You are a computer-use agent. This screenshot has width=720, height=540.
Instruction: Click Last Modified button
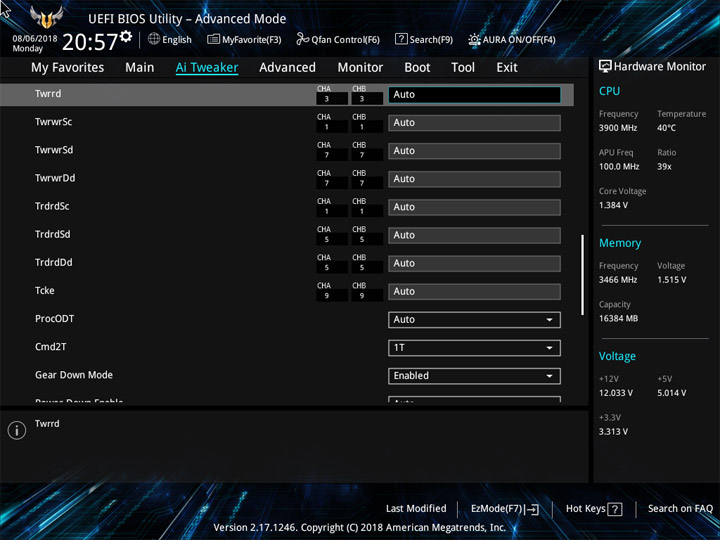coord(416,508)
